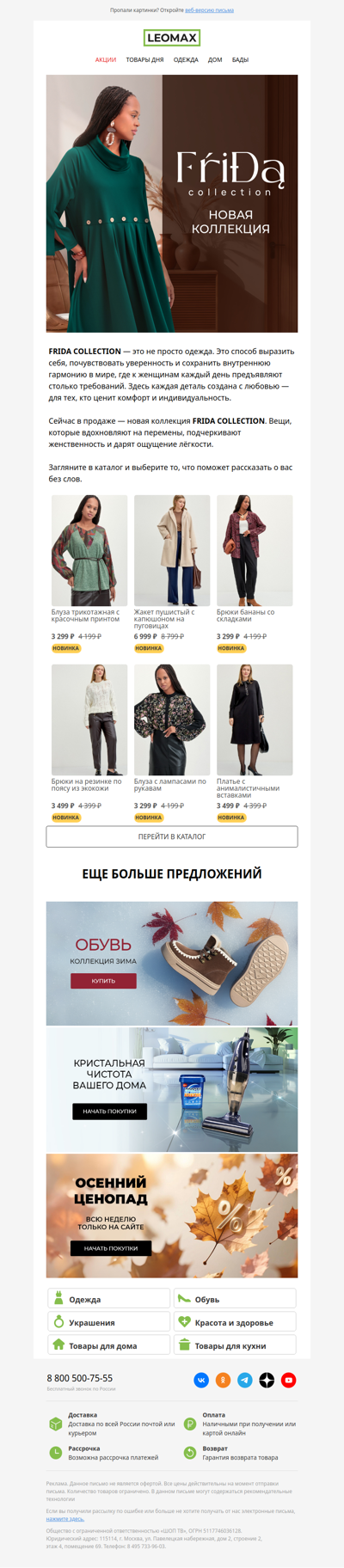Open the Обувь category with shoe icon
This screenshot has width=344, height=1568.
coord(235,1299)
